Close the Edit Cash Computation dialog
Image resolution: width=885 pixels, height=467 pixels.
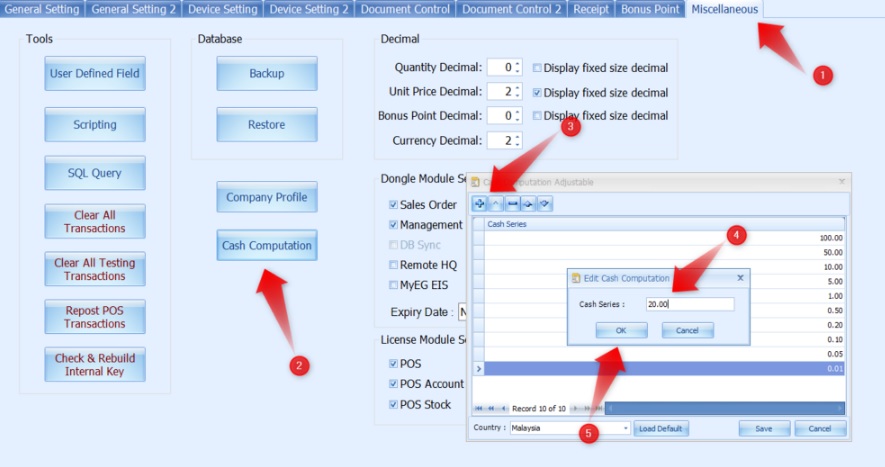click(x=740, y=278)
